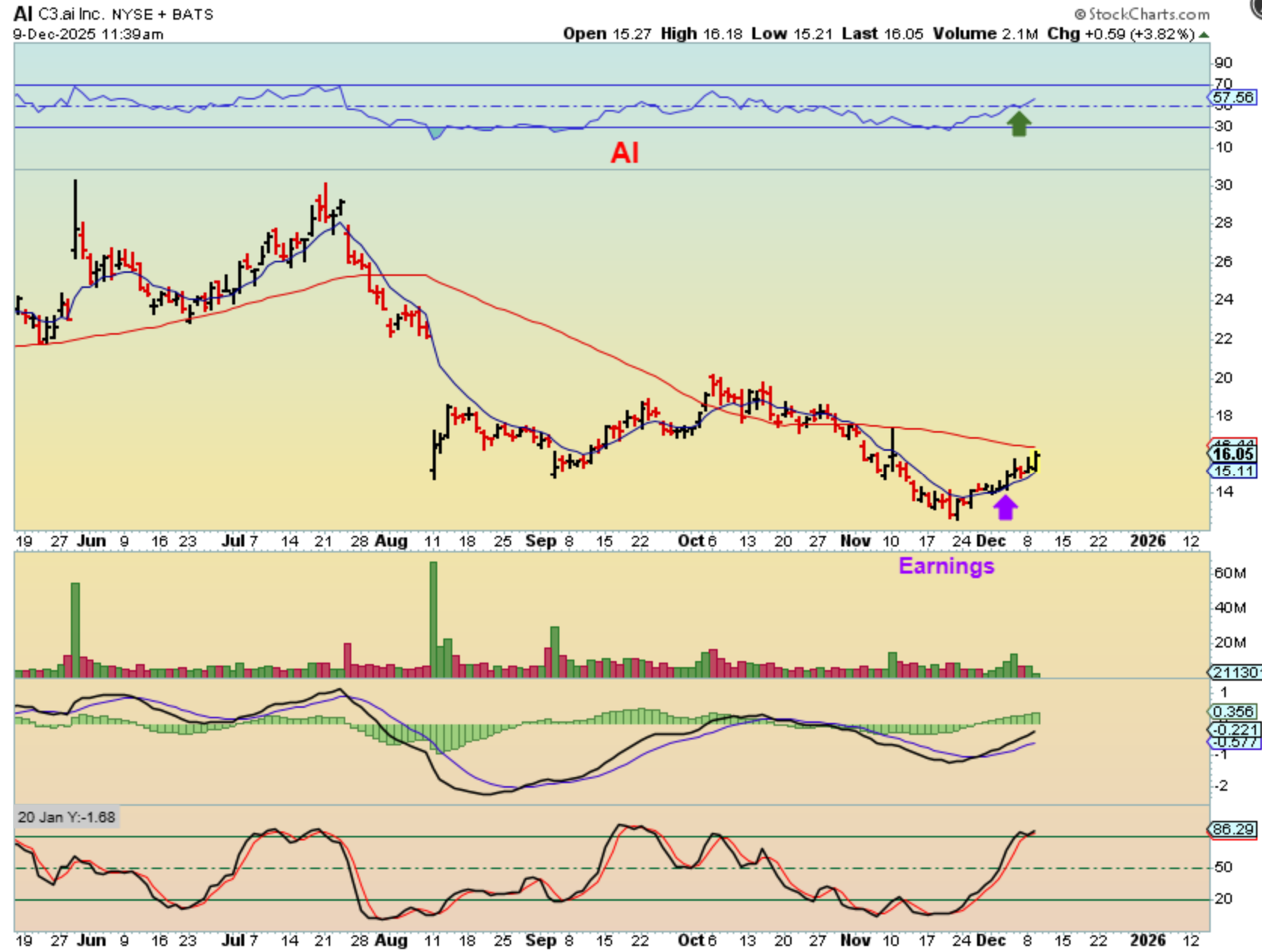The height and width of the screenshot is (952, 1262).
Task: Select 2026 on the price panel date axis
Action: click(1148, 541)
